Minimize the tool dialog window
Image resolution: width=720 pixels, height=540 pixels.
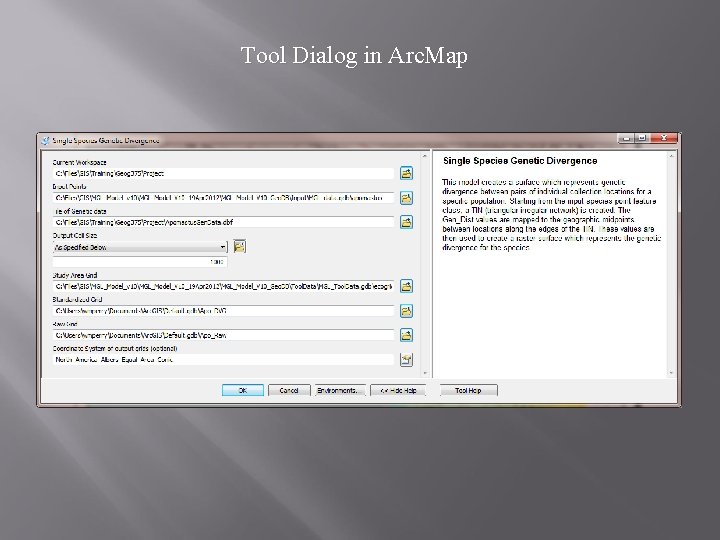pyautogui.click(x=627, y=138)
